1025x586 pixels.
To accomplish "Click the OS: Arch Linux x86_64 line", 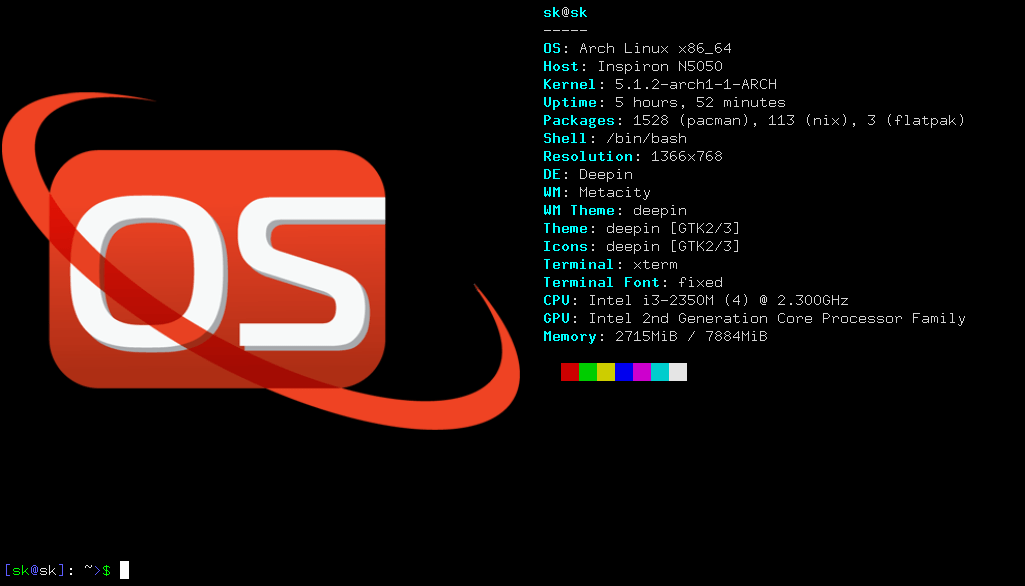I will click(637, 48).
